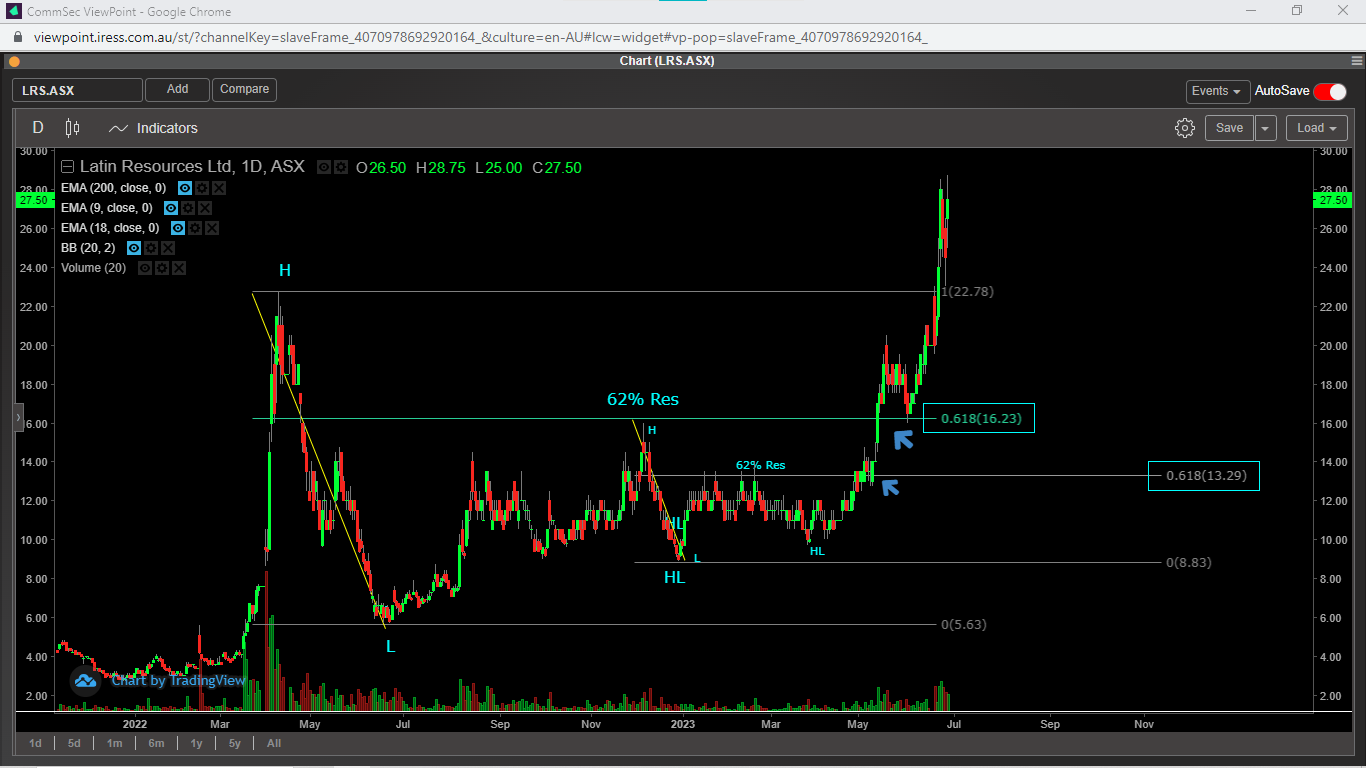
Task: Expand the collapsed left side panel handle
Action: point(18,418)
